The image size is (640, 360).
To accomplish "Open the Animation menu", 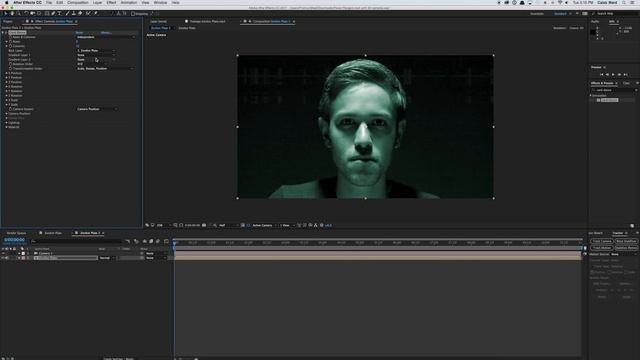I will pyautogui.click(x=129, y=2).
